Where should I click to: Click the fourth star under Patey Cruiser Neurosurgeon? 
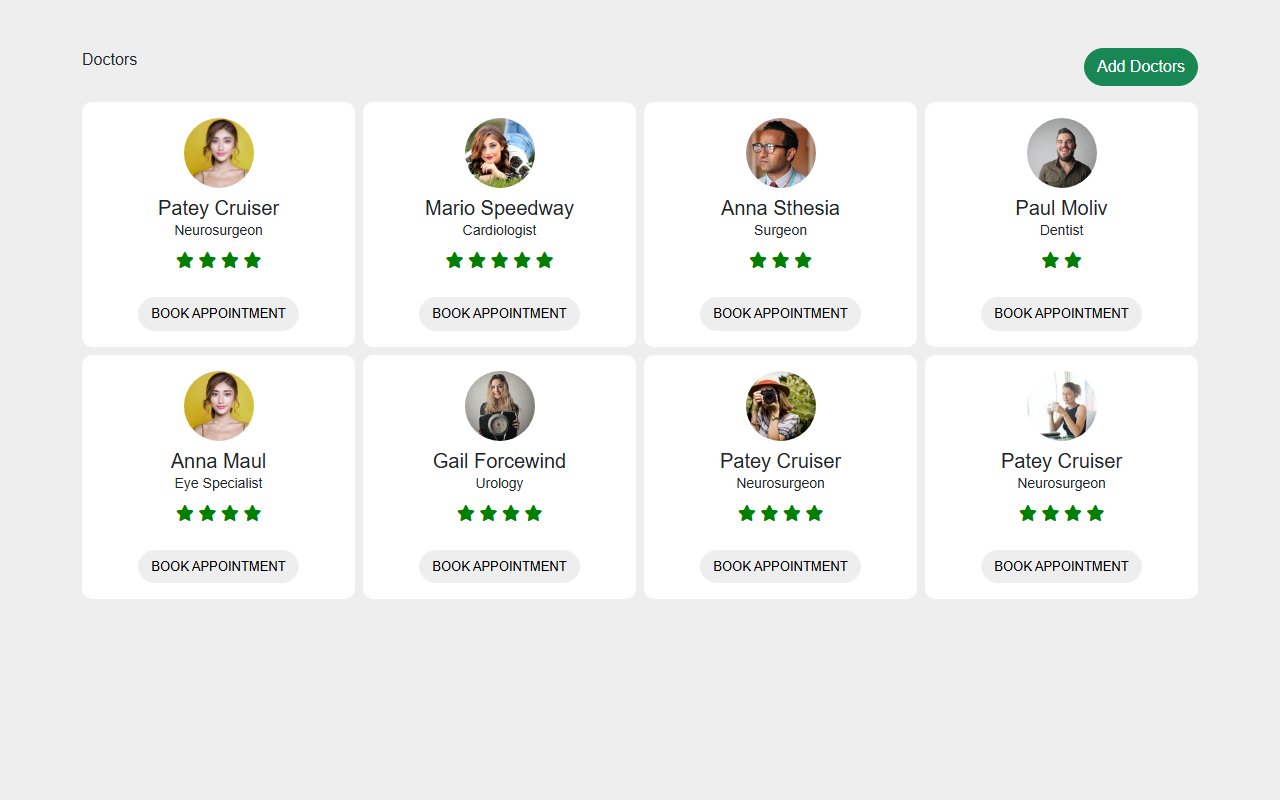pyautogui.click(x=252, y=260)
